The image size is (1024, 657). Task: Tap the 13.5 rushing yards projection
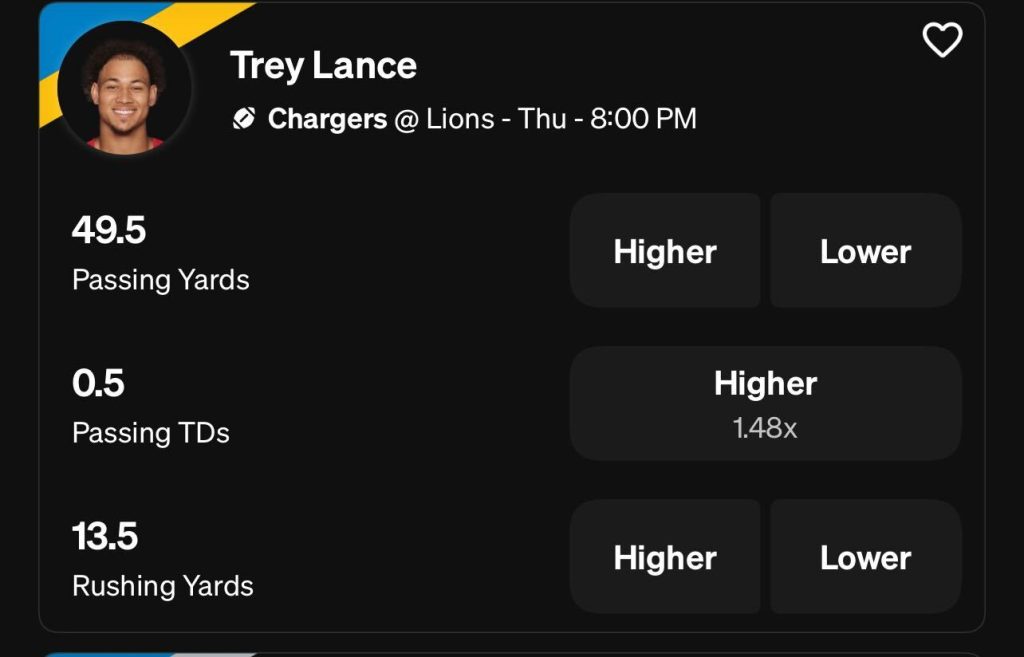[x=105, y=536]
